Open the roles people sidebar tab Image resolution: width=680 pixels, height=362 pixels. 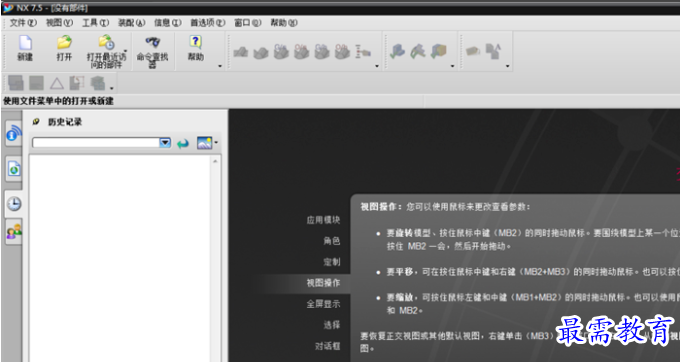(14, 232)
